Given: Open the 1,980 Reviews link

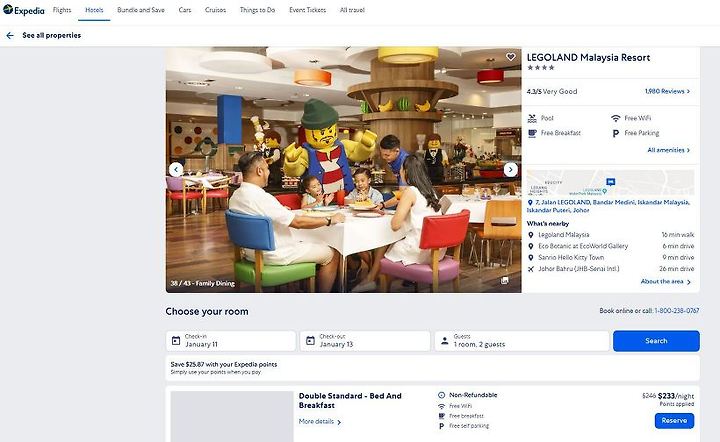Looking at the screenshot, I should [667, 91].
